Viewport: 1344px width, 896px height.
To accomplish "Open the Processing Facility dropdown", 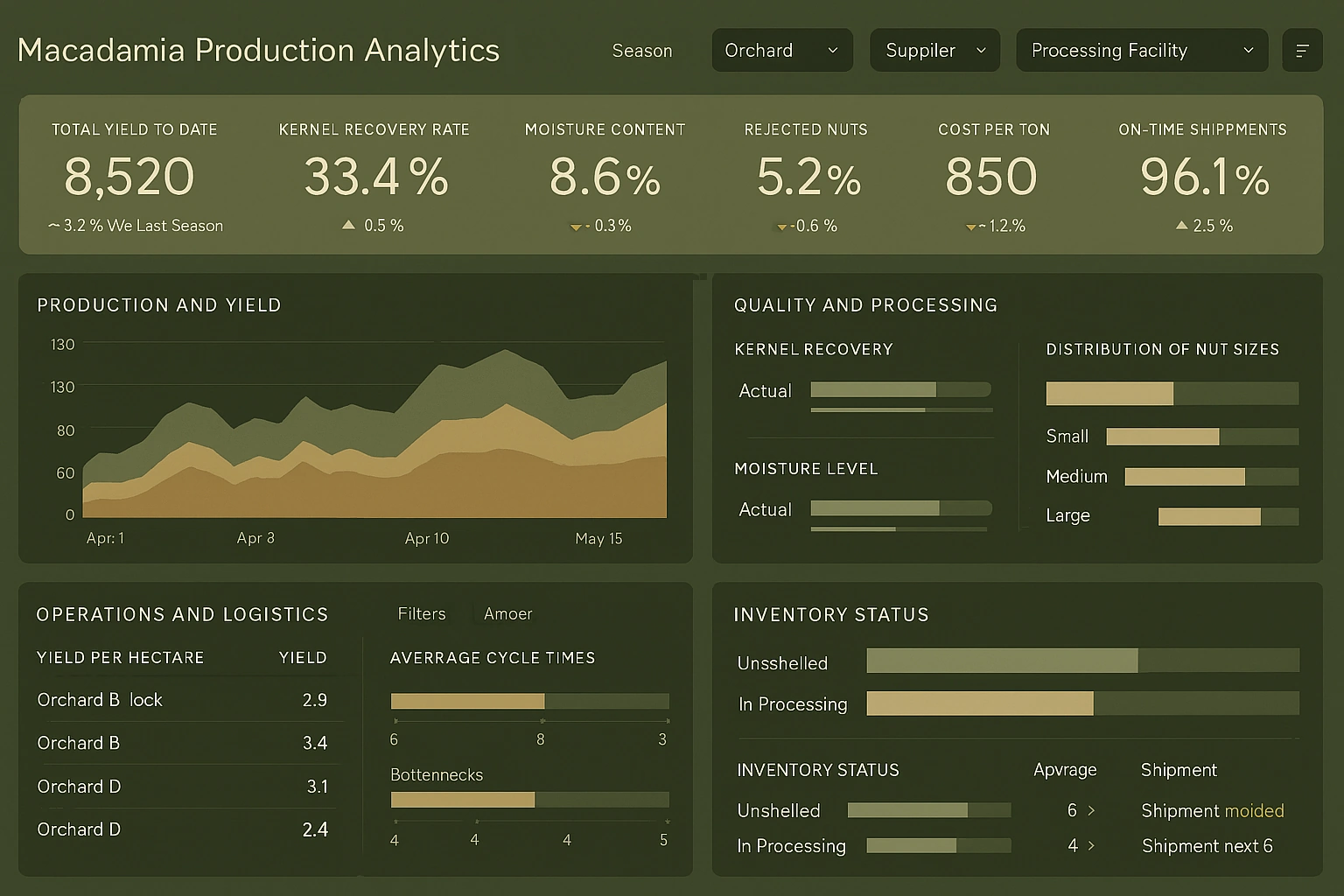I will [1141, 50].
